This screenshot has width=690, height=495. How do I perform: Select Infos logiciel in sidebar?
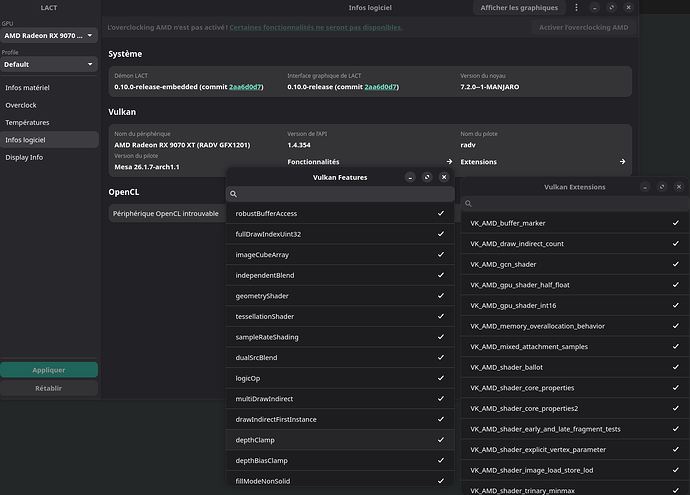pos(49,140)
